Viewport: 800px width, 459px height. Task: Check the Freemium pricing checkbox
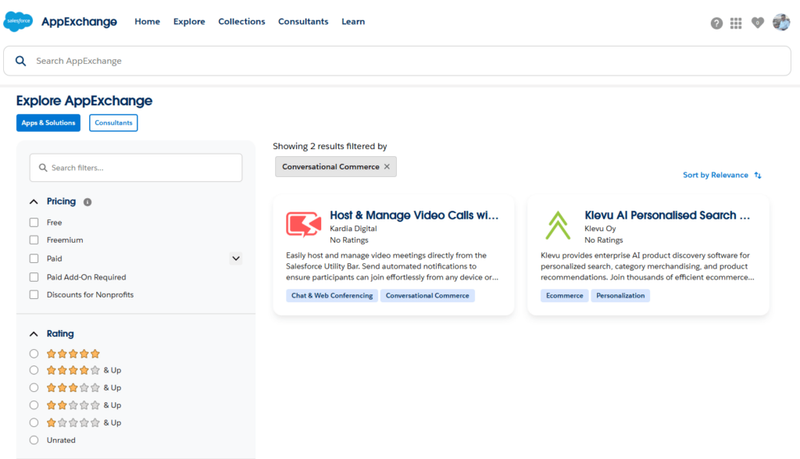[34, 240]
